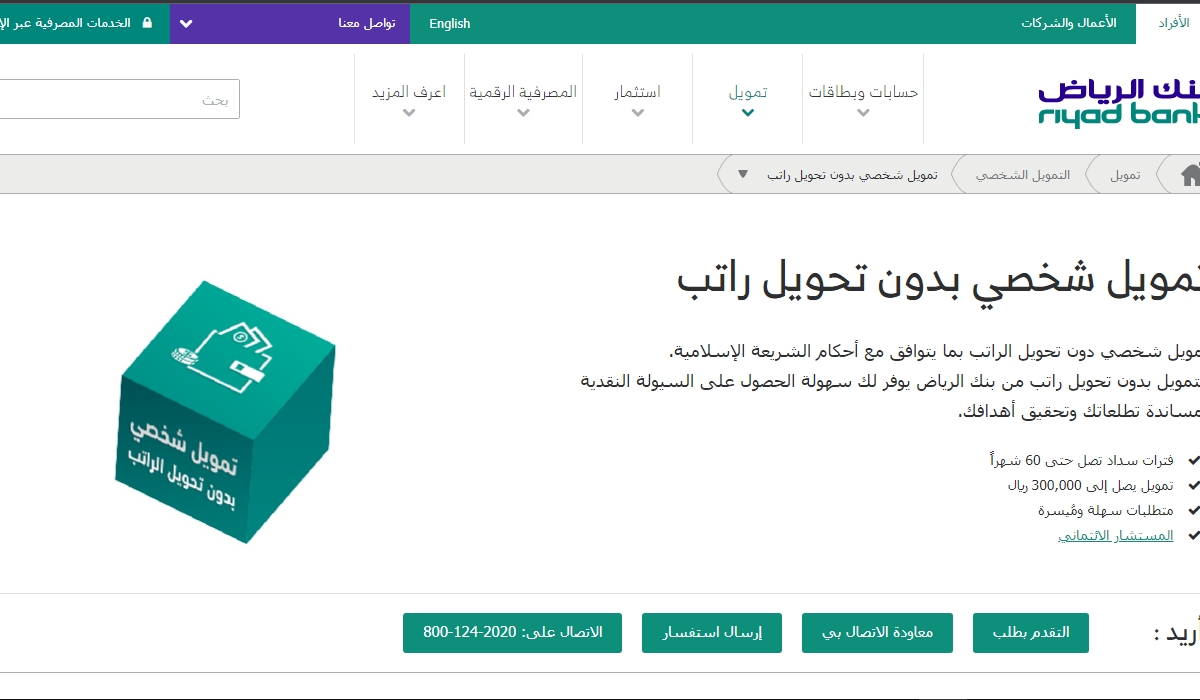Expand the استثمار navigation menu

[x=637, y=99]
